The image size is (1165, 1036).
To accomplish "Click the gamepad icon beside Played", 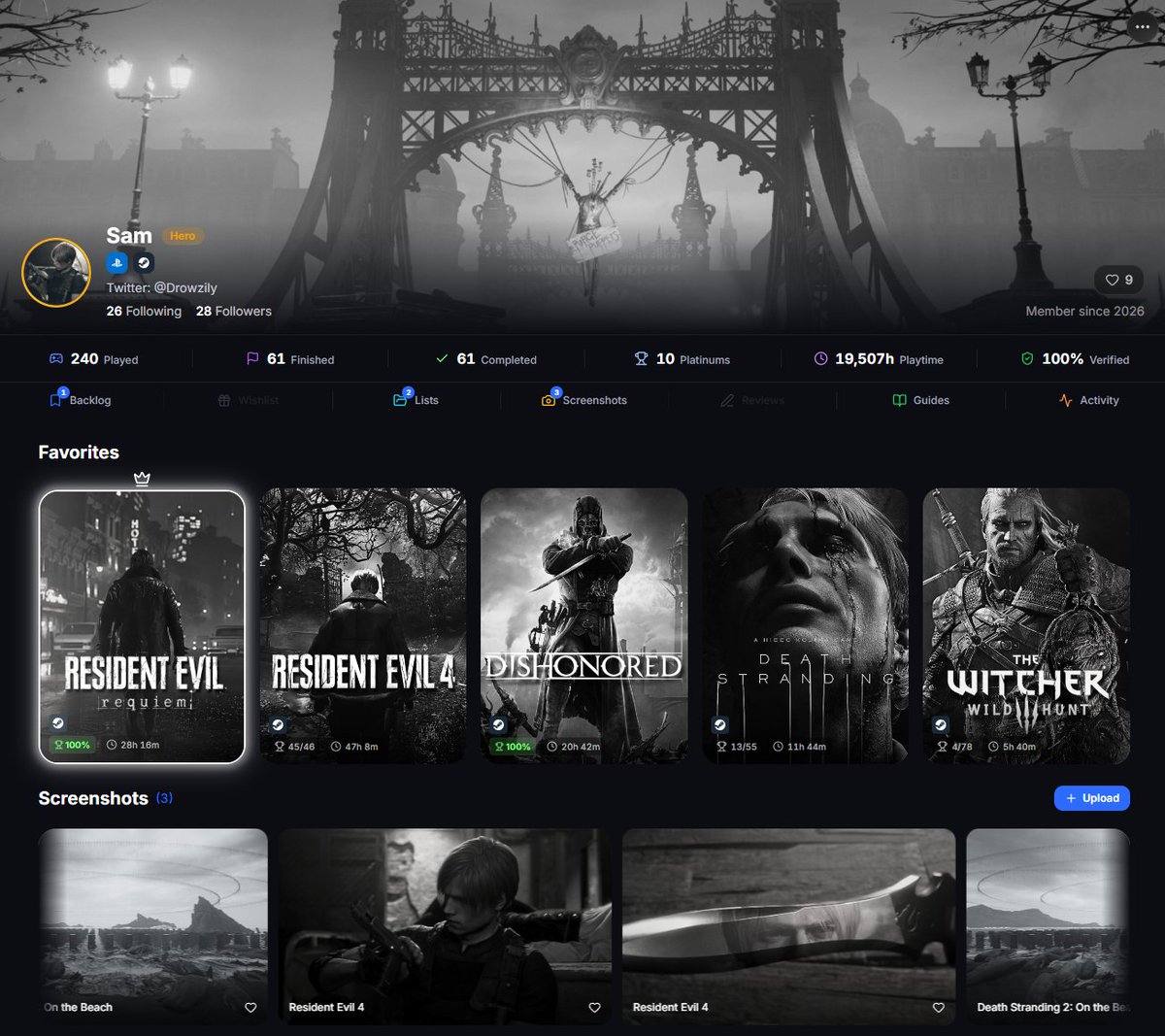I will coord(56,359).
